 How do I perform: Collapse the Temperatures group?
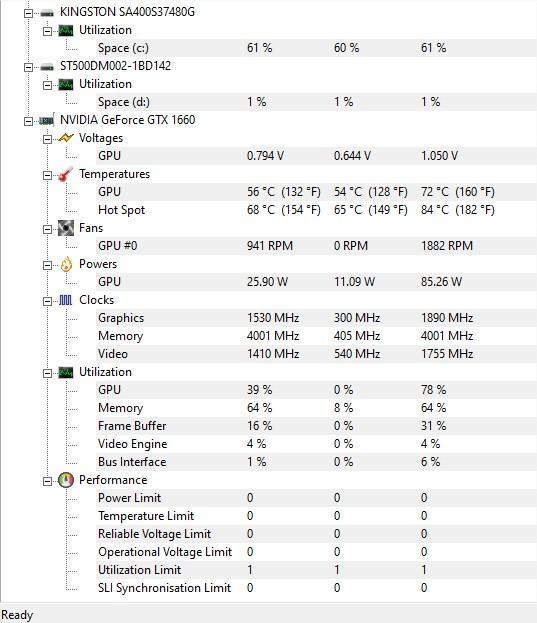pos(47,175)
